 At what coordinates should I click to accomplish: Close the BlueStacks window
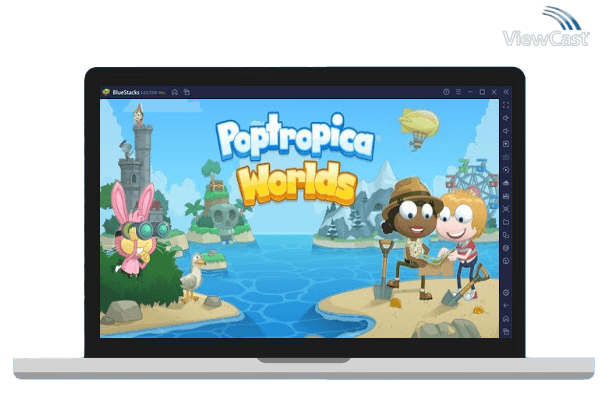click(x=494, y=92)
